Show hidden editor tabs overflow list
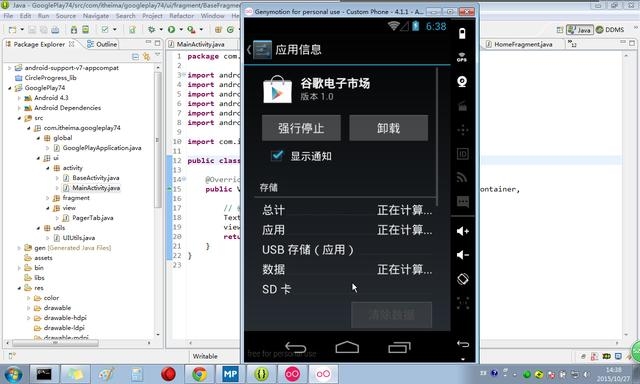640x384 pixels. [x=571, y=43]
